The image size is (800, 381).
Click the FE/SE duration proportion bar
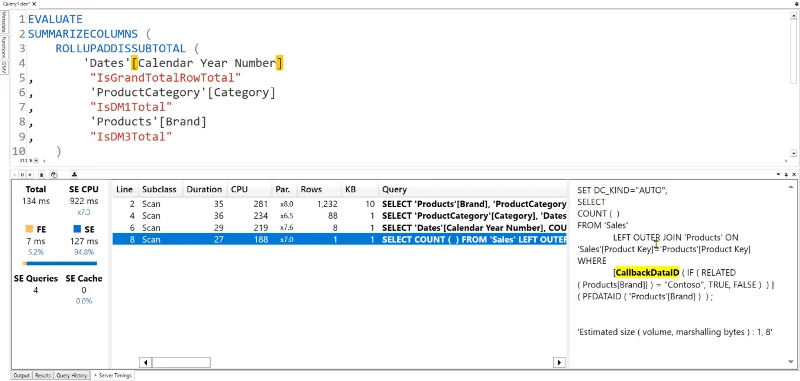[x=60, y=263]
